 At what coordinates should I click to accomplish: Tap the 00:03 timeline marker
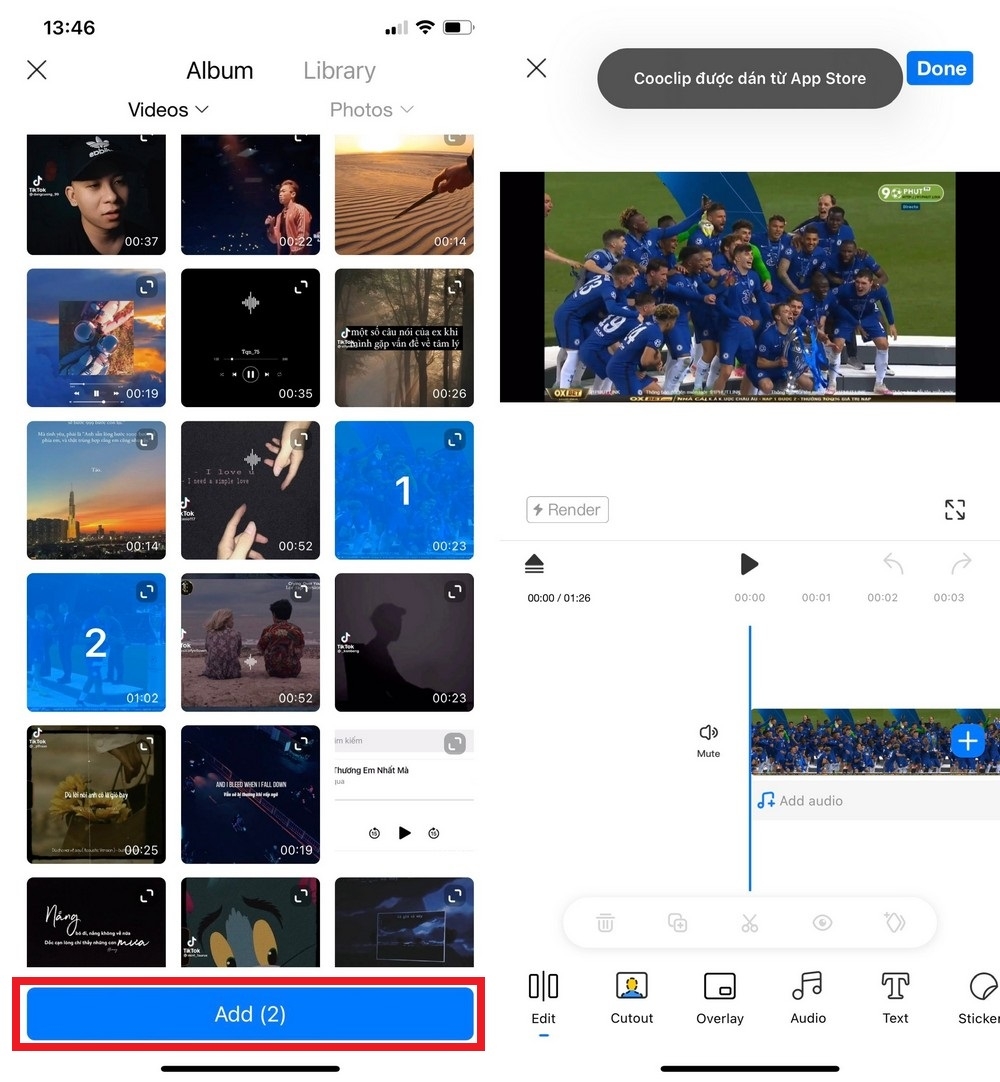click(948, 598)
